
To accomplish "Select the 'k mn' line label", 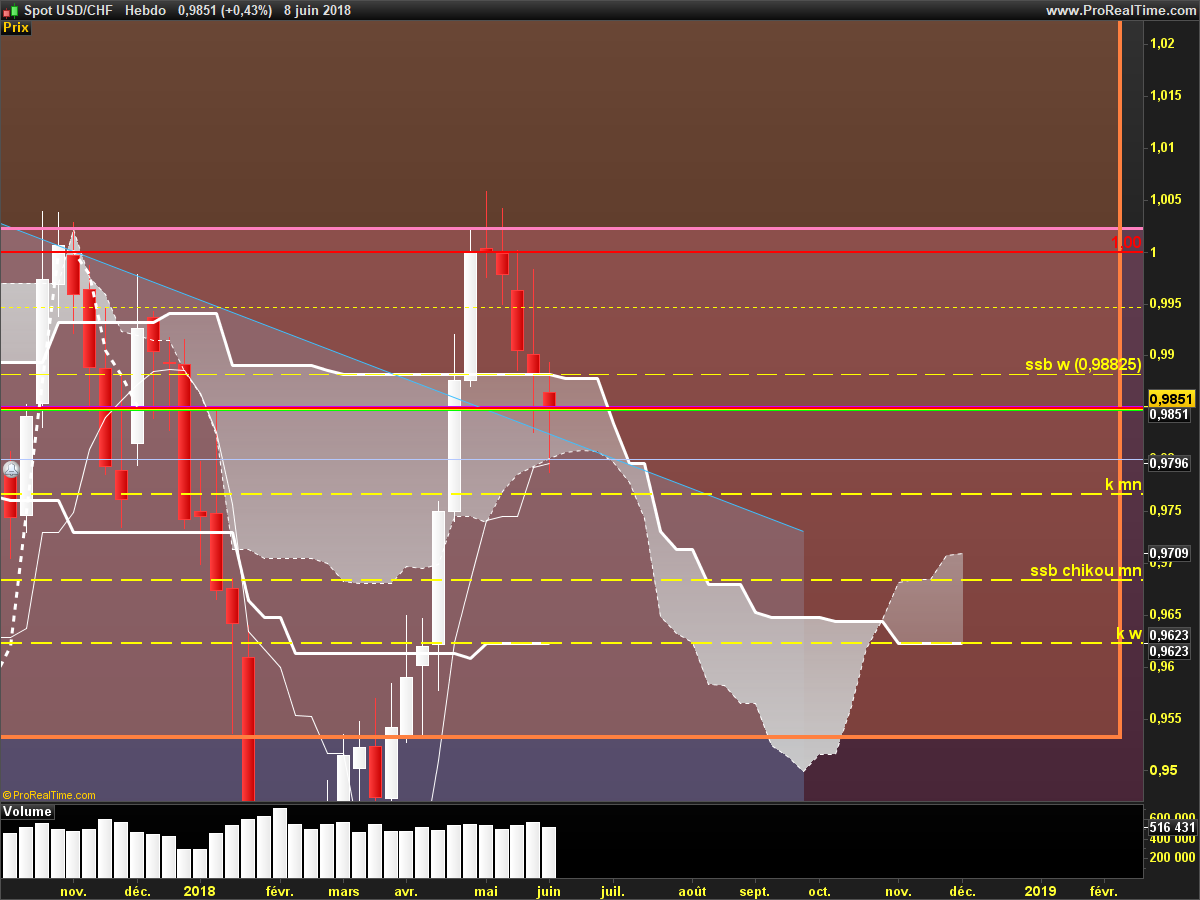I will (x=1122, y=485).
